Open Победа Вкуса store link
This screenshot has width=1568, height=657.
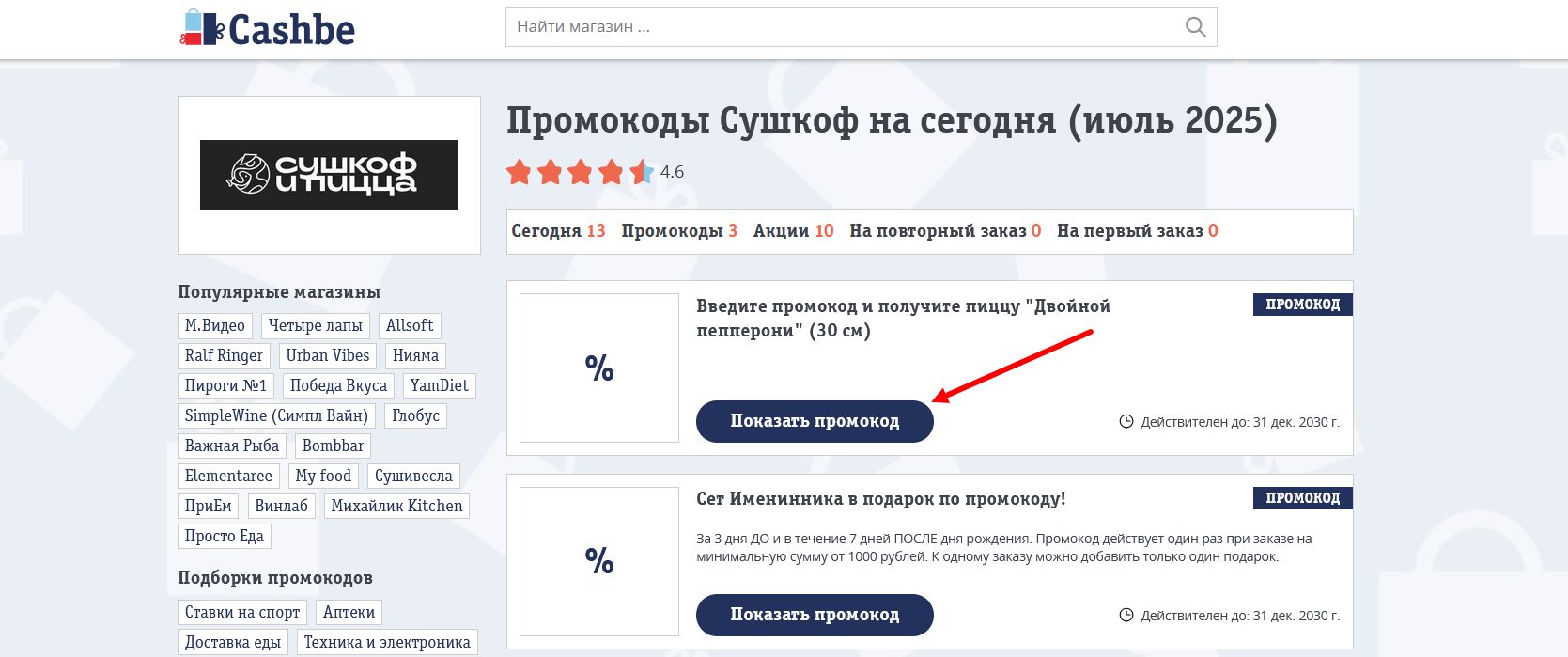pos(338,385)
